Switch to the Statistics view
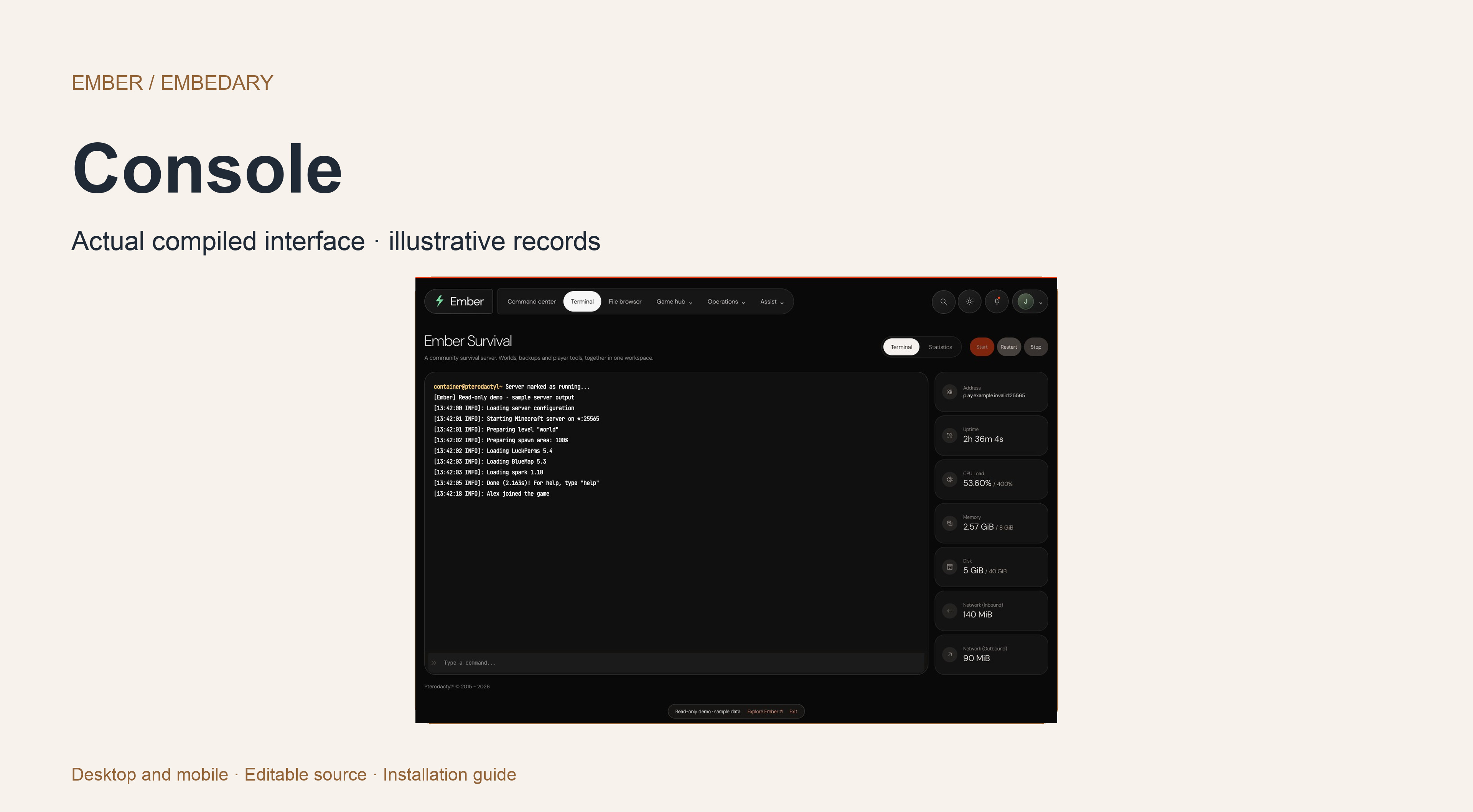Viewport: 1473px width, 812px height. point(939,347)
